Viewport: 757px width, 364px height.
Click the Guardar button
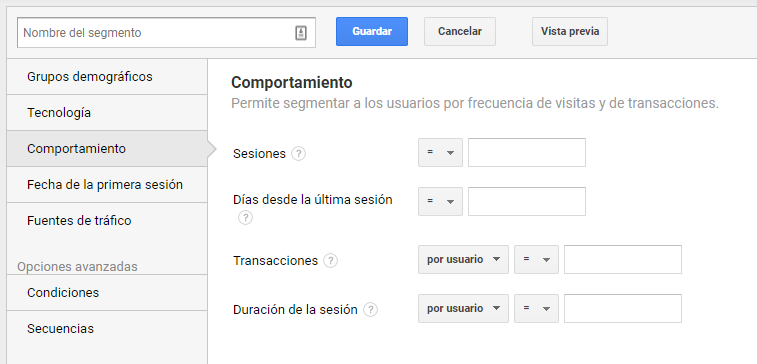372,31
